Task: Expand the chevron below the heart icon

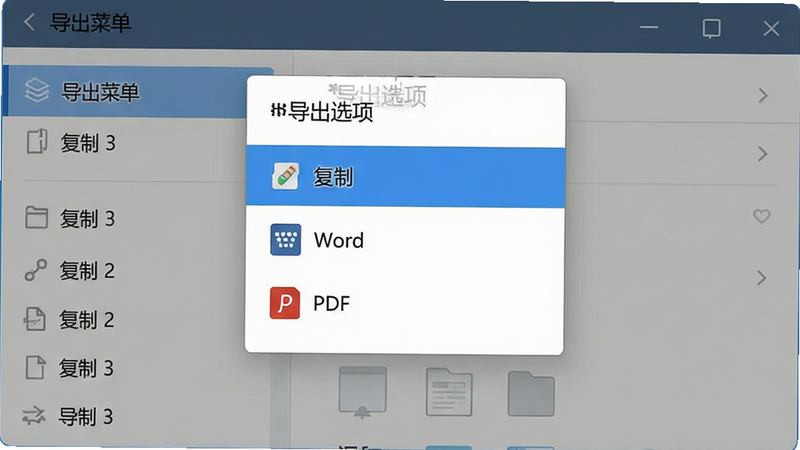Action: (x=762, y=278)
